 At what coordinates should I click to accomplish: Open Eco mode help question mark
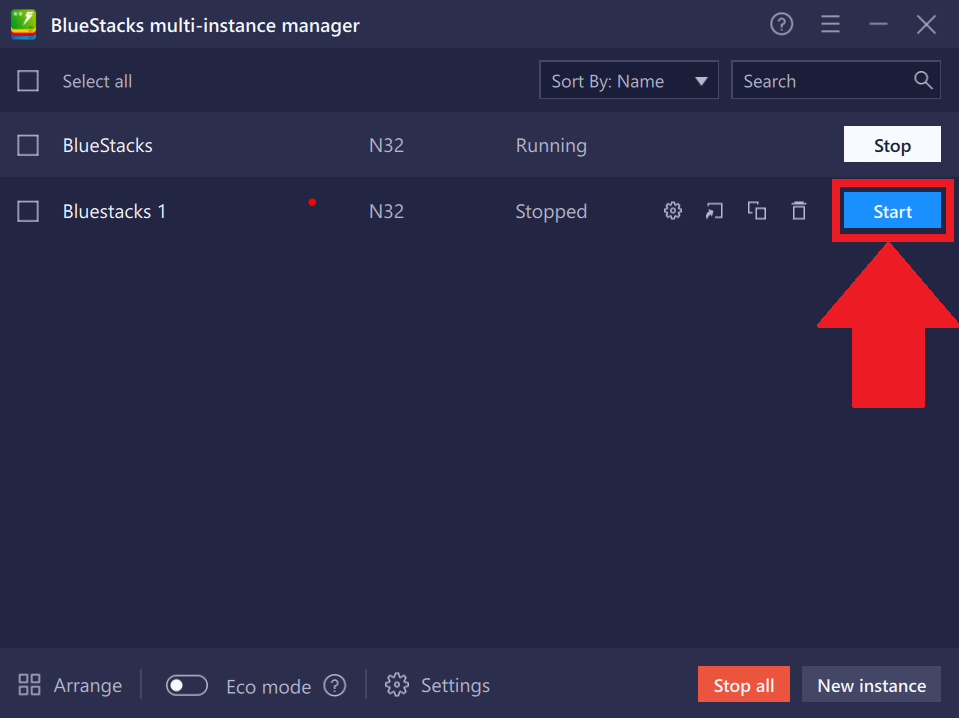coord(335,686)
